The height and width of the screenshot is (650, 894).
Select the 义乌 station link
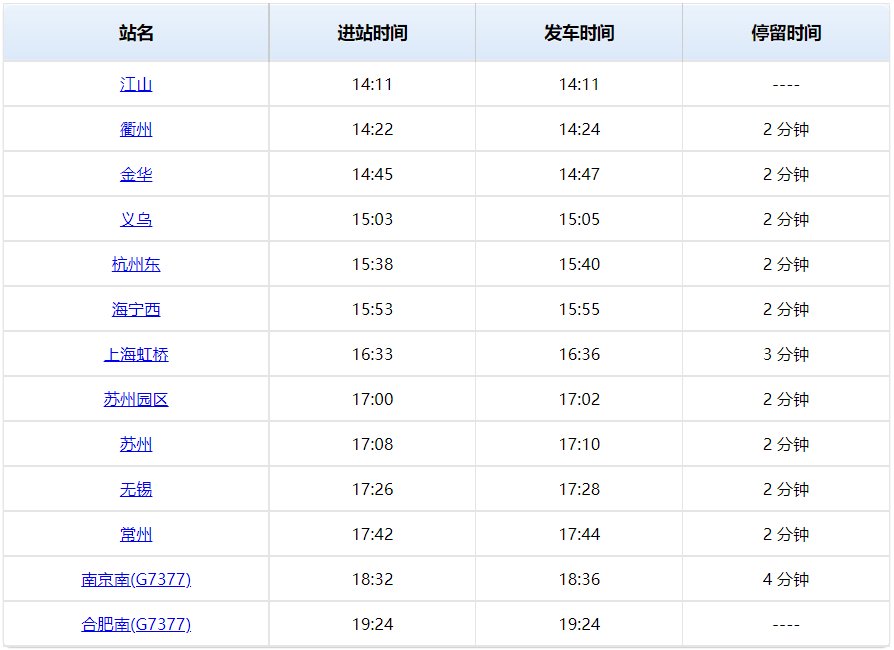pyautogui.click(x=136, y=220)
